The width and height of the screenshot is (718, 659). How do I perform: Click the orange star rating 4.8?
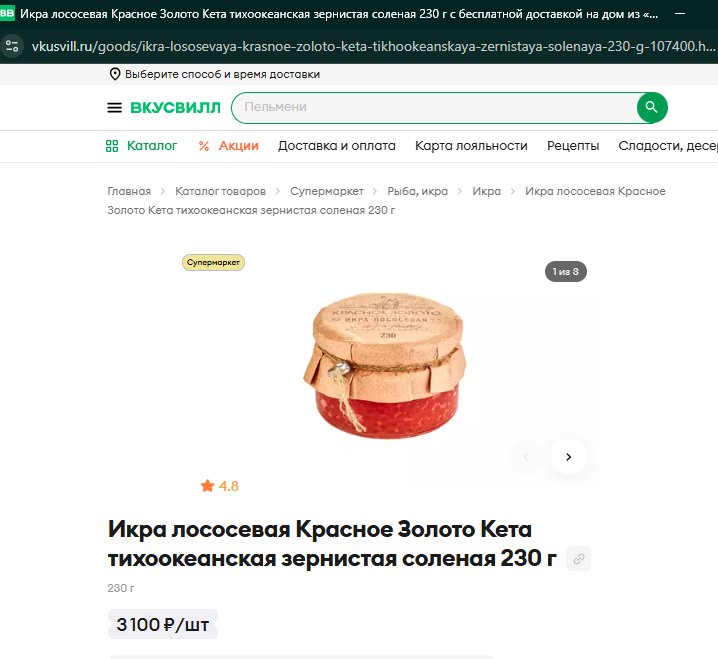(x=220, y=486)
